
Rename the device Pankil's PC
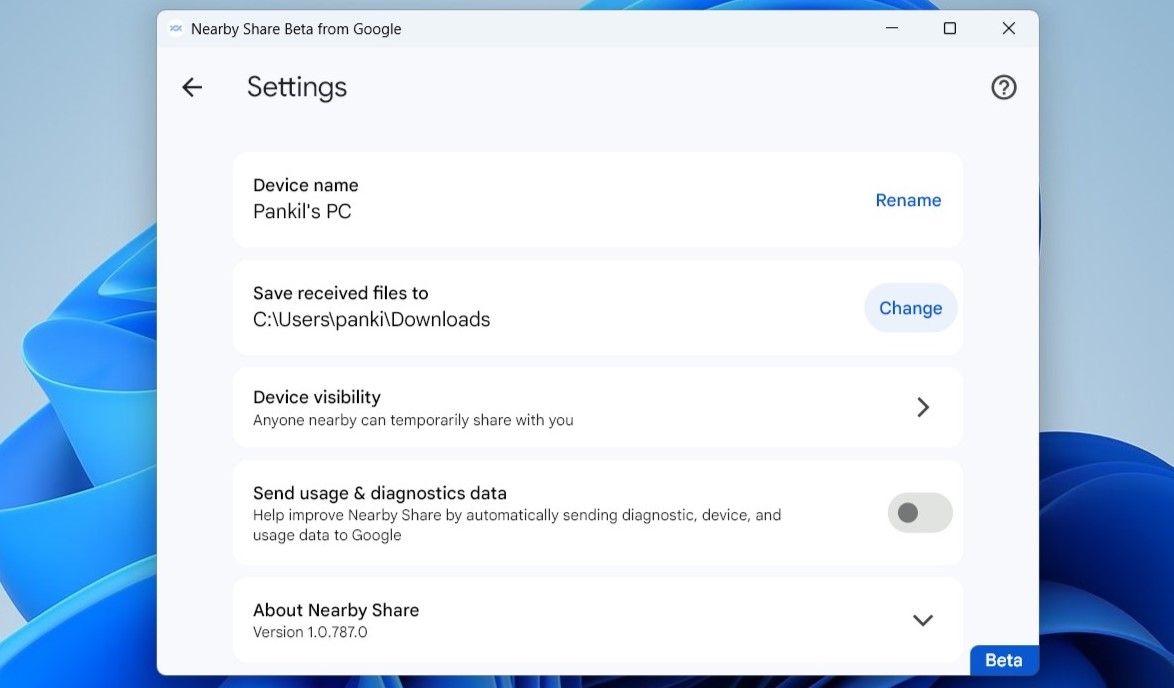[x=908, y=200]
